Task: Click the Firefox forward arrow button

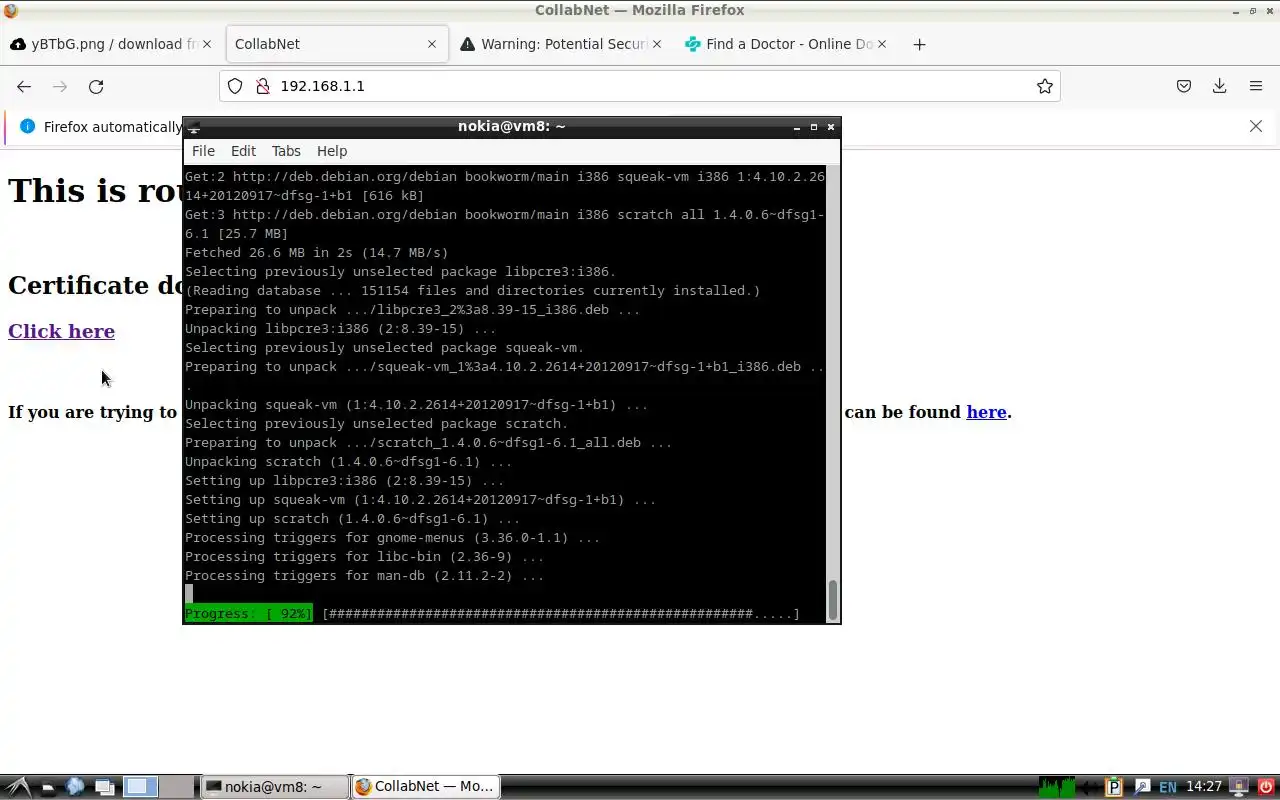Action: tap(60, 86)
